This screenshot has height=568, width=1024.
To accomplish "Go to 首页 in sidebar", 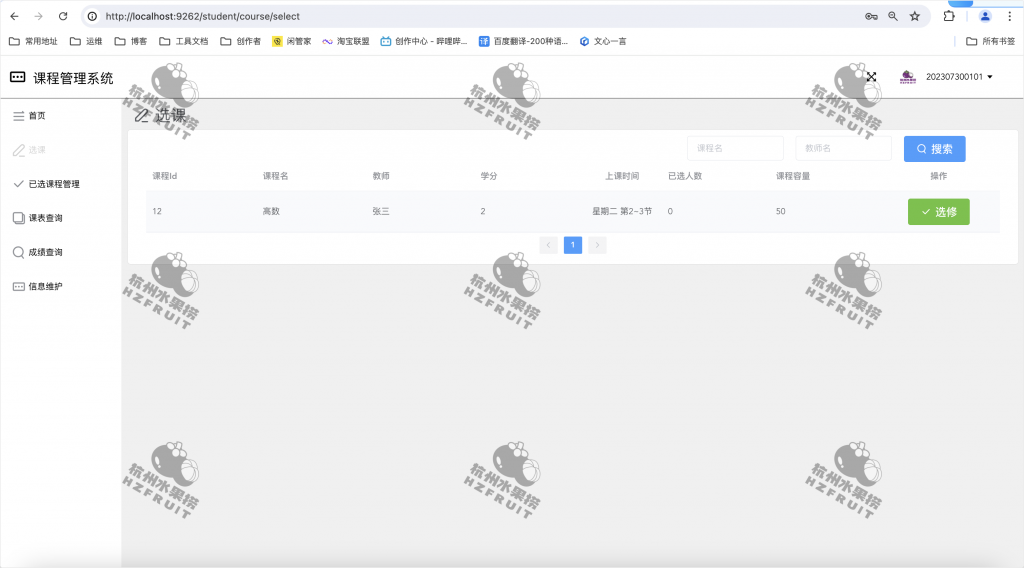I will (x=61, y=116).
